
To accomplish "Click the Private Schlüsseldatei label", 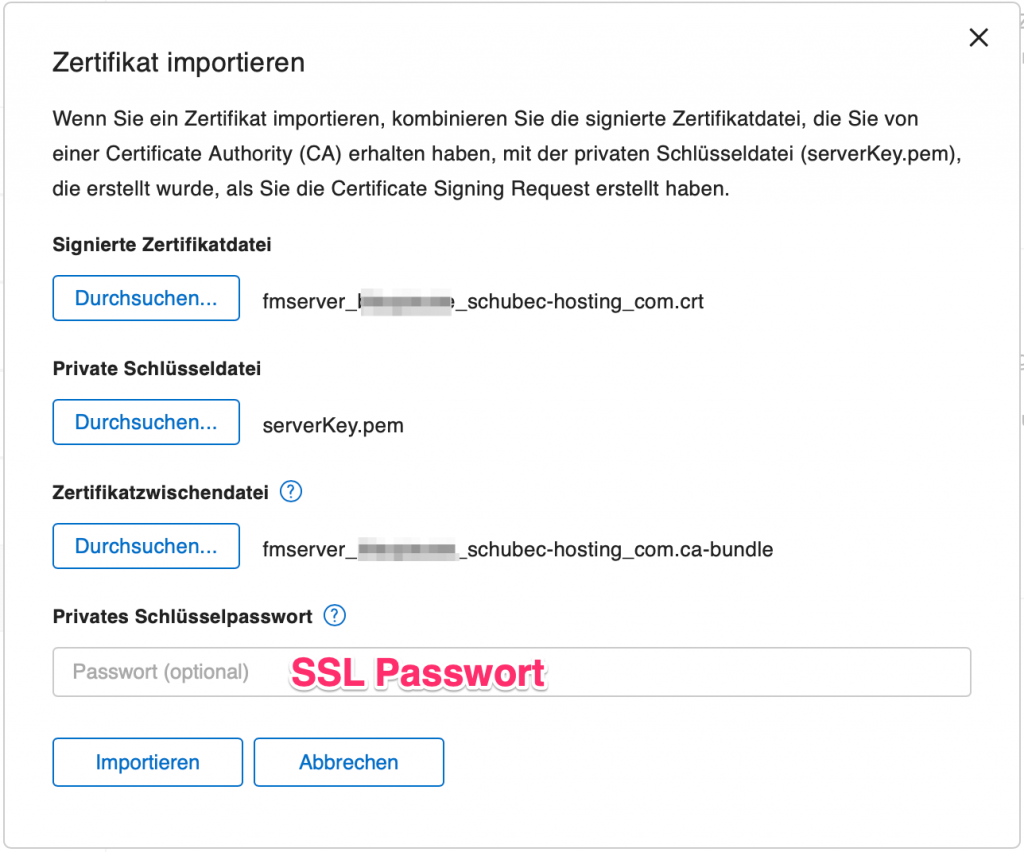I will click(x=157, y=369).
